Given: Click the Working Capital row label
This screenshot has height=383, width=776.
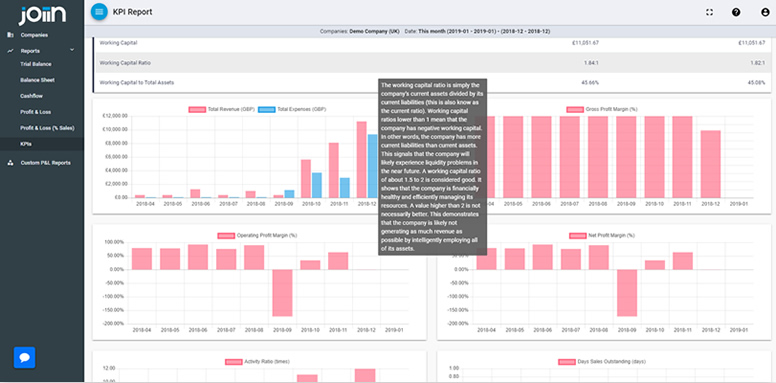Looking at the screenshot, I should coord(118,43).
